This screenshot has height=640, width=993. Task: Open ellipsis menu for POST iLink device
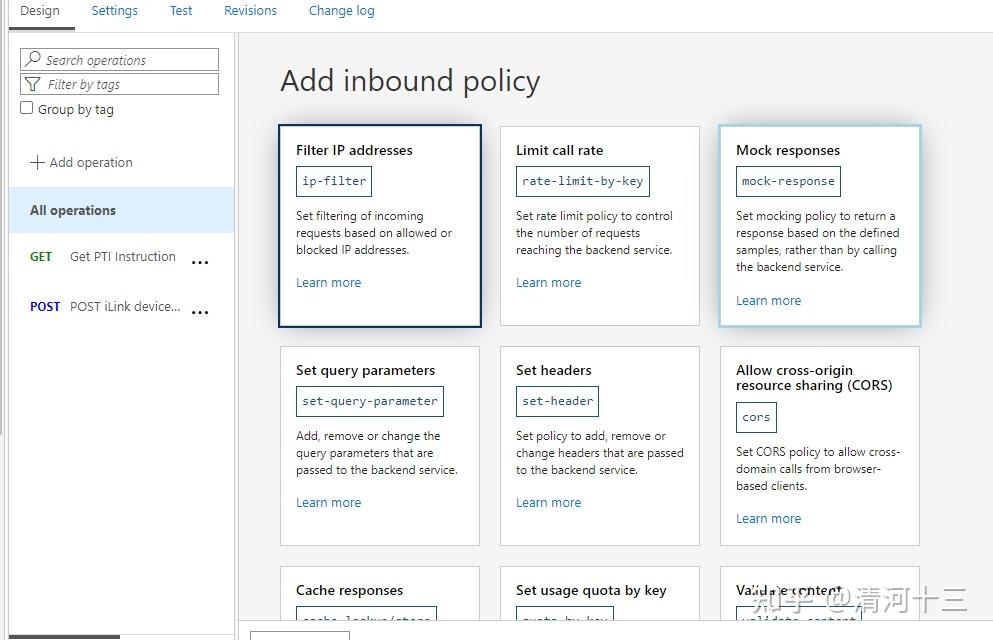point(200,312)
